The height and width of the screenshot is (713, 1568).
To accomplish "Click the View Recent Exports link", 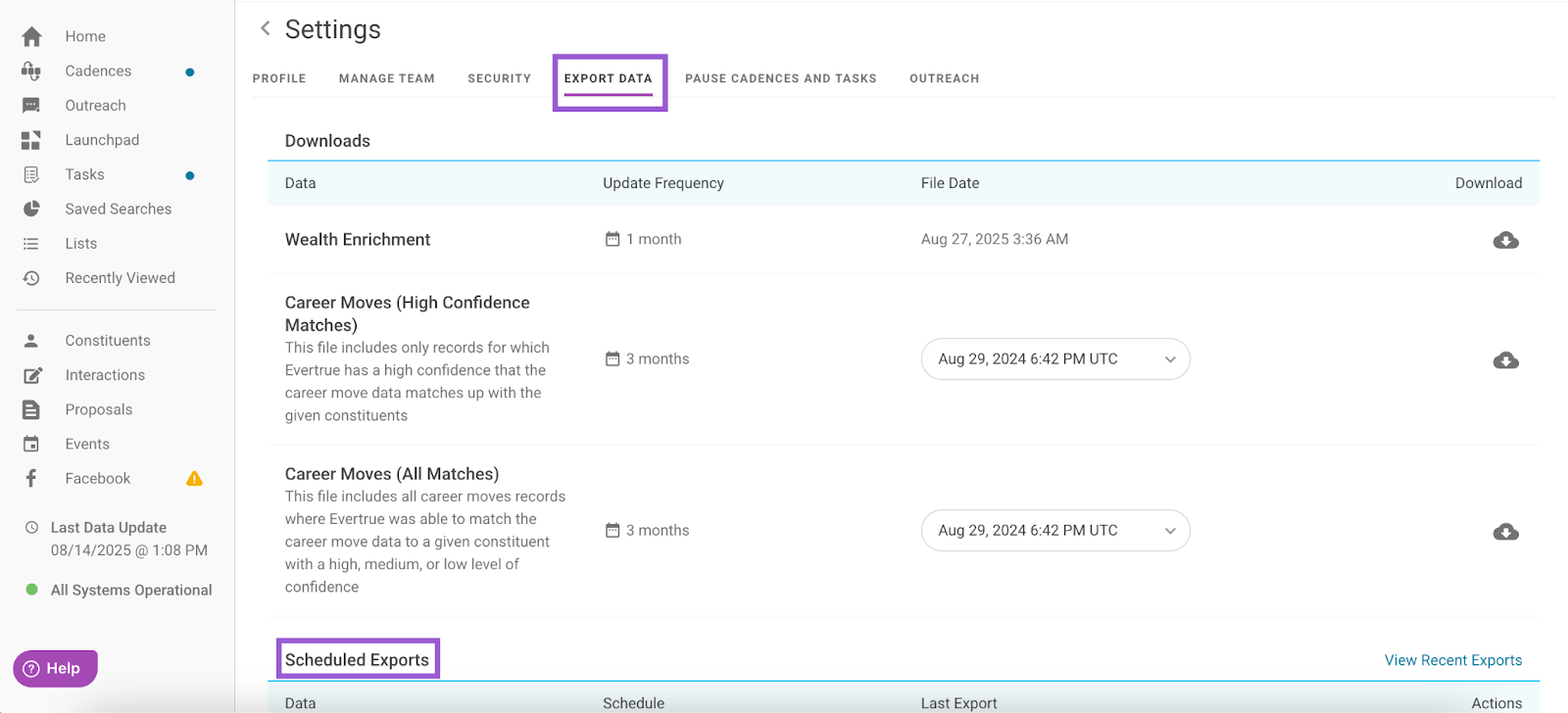I will 1452,660.
